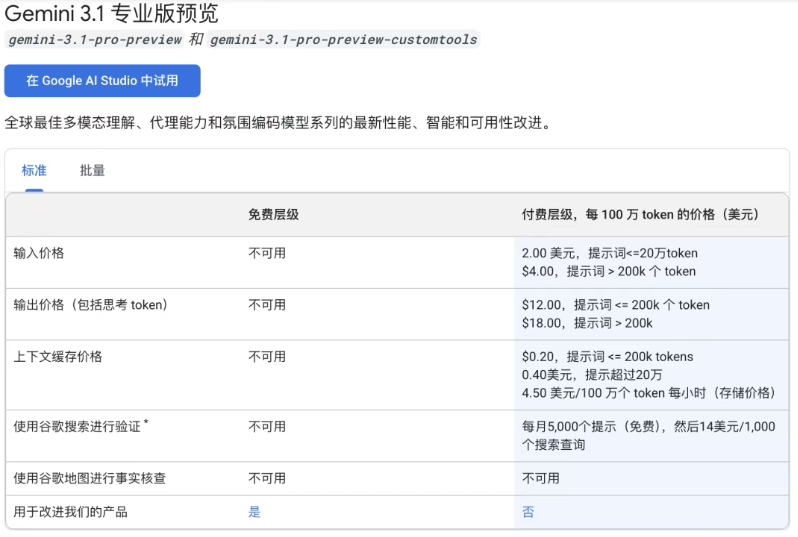Select the gemini-3.1-pro-preview-customtools code text
798x537 pixels.
click(344, 40)
